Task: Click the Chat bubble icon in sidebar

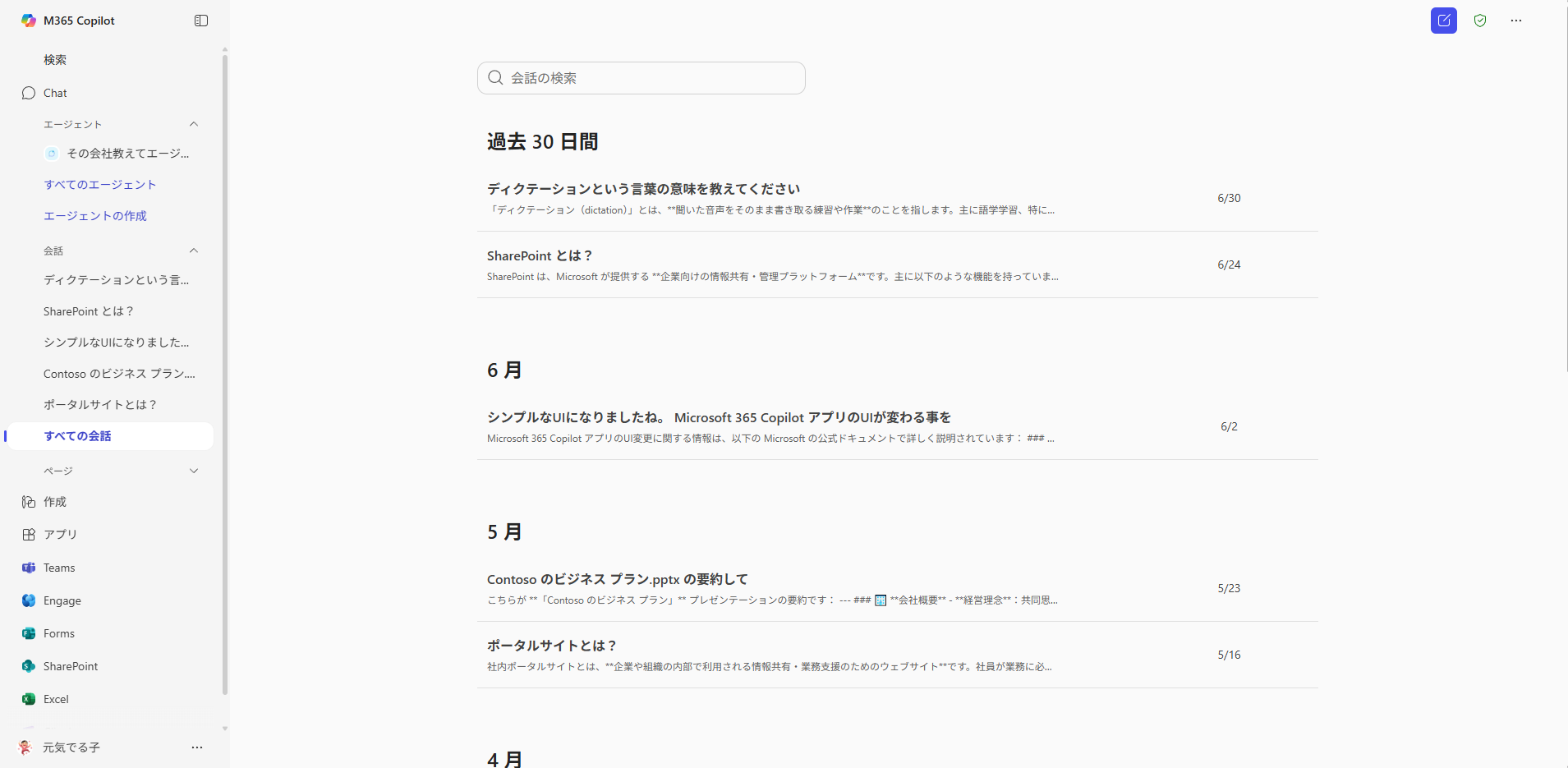Action: tap(29, 93)
